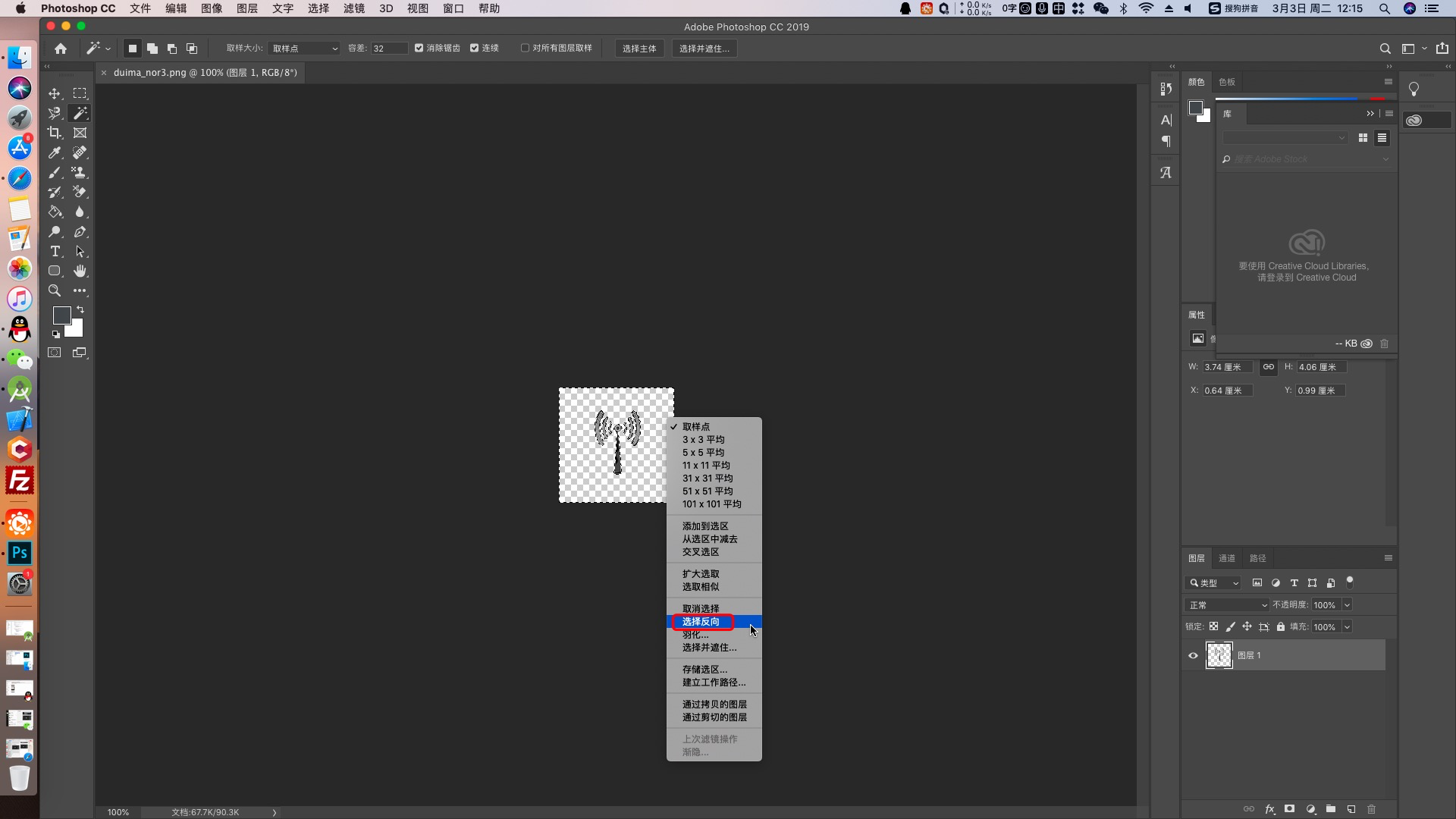Click the foreground color swatch in toolbar

pos(61,315)
